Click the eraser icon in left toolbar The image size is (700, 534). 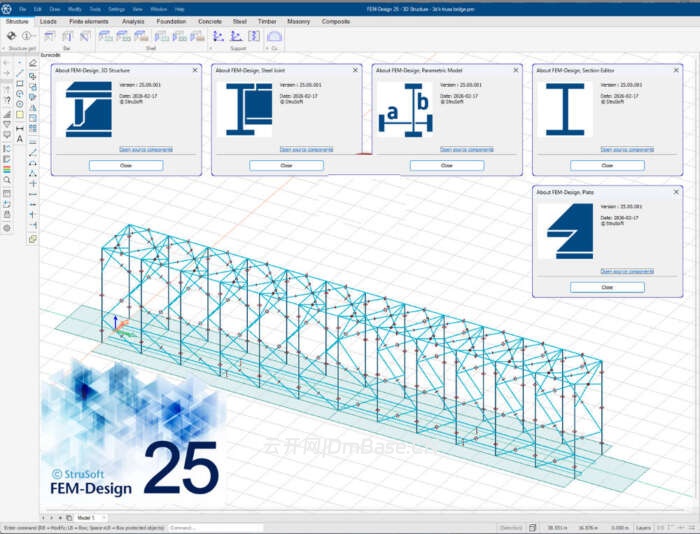point(33,63)
